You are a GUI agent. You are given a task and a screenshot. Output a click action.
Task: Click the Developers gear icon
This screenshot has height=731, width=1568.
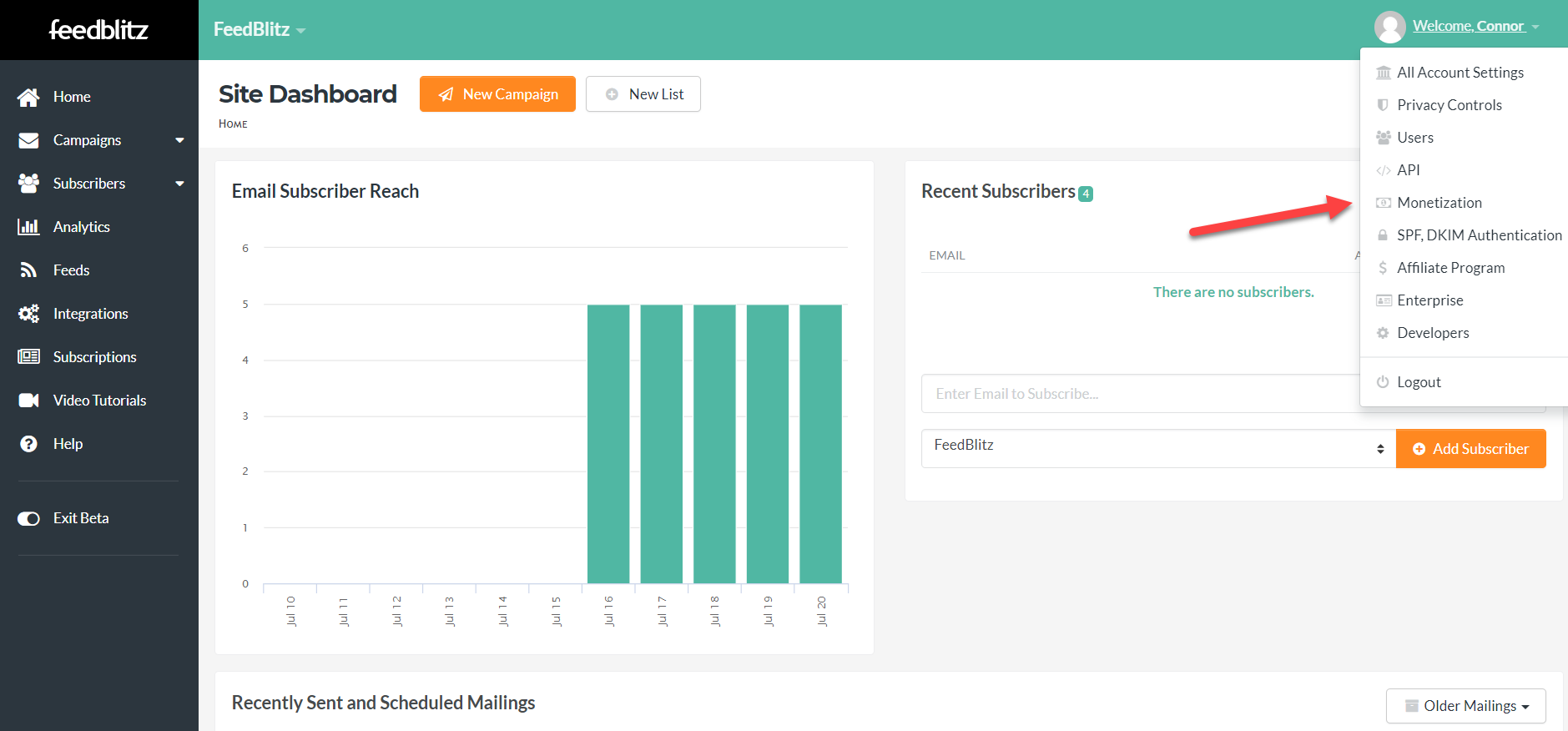click(1383, 333)
